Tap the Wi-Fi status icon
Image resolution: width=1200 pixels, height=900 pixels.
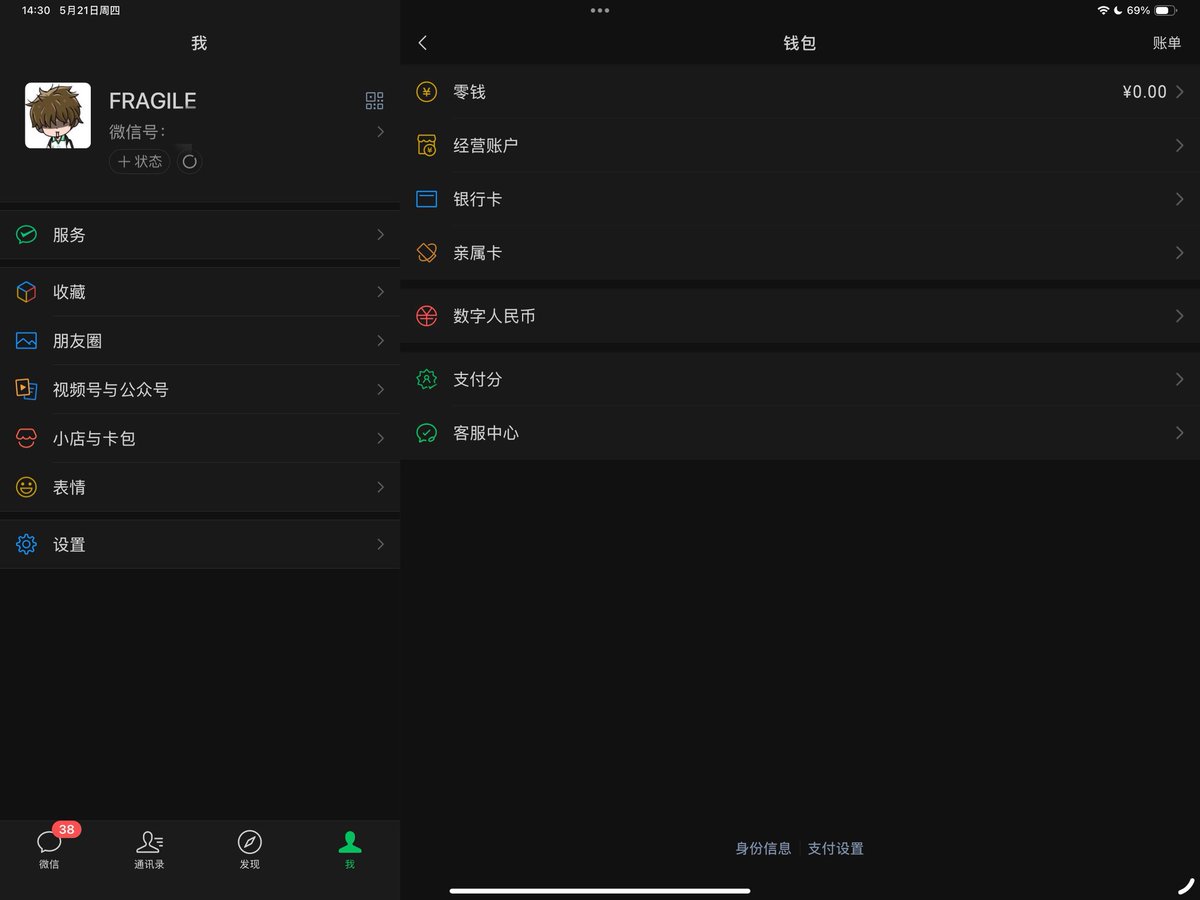click(x=1103, y=10)
